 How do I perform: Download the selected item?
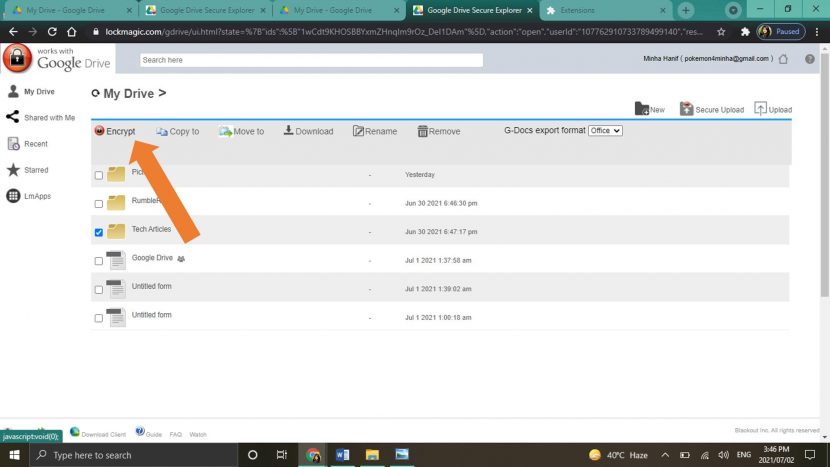(x=308, y=131)
